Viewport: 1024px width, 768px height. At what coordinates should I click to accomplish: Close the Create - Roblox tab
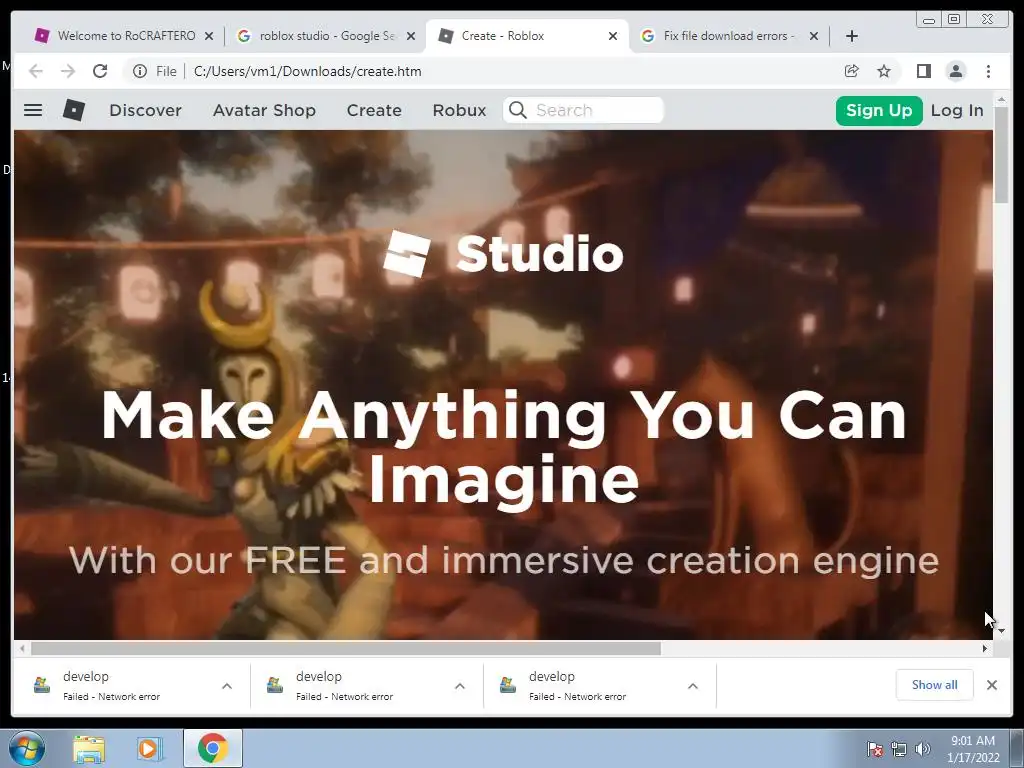pos(613,36)
